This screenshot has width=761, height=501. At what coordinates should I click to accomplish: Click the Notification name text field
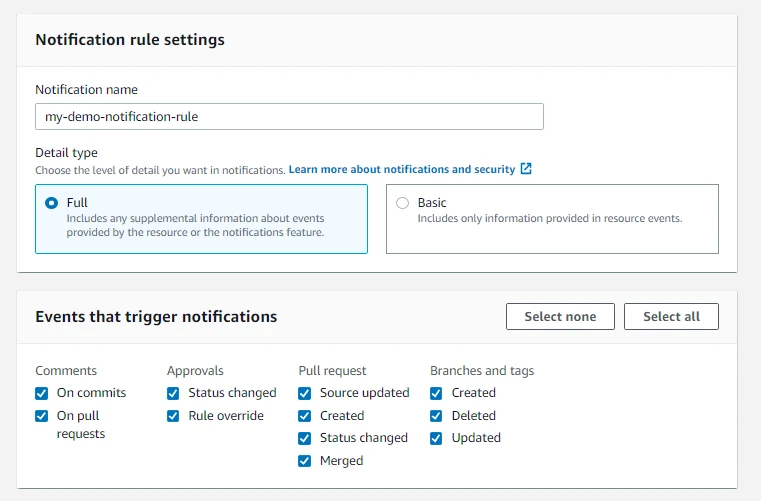pyautogui.click(x=289, y=117)
